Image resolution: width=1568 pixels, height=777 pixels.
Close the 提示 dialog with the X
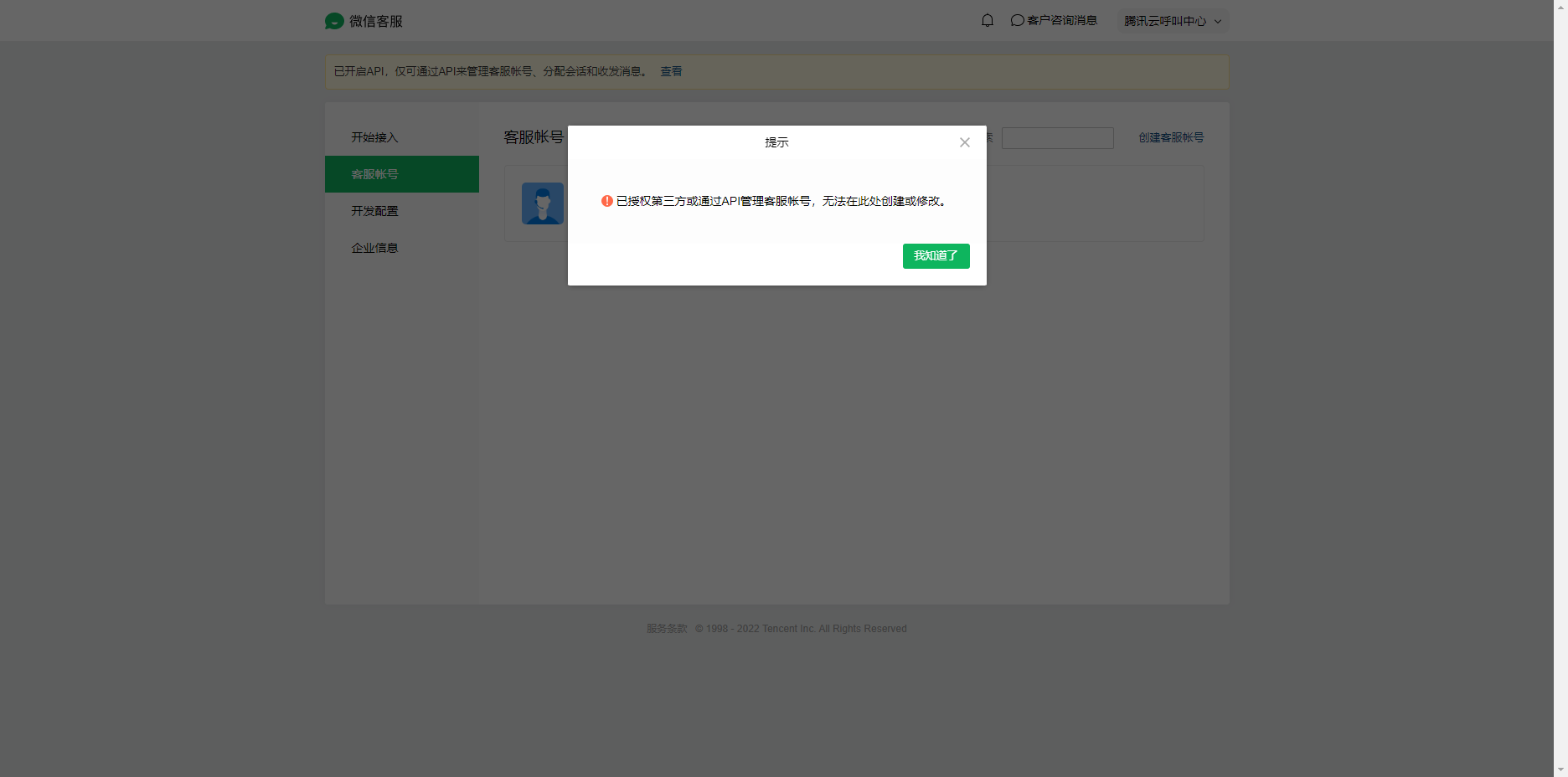tap(965, 142)
